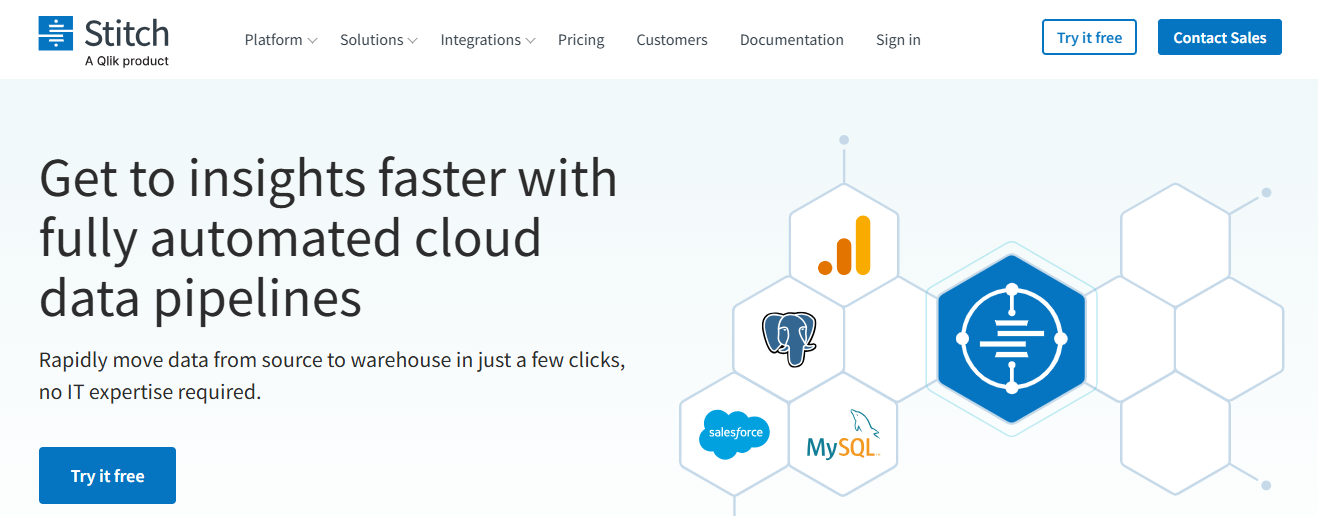Expand the Integrations menu chevron
The image size is (1318, 516).
pos(531,41)
